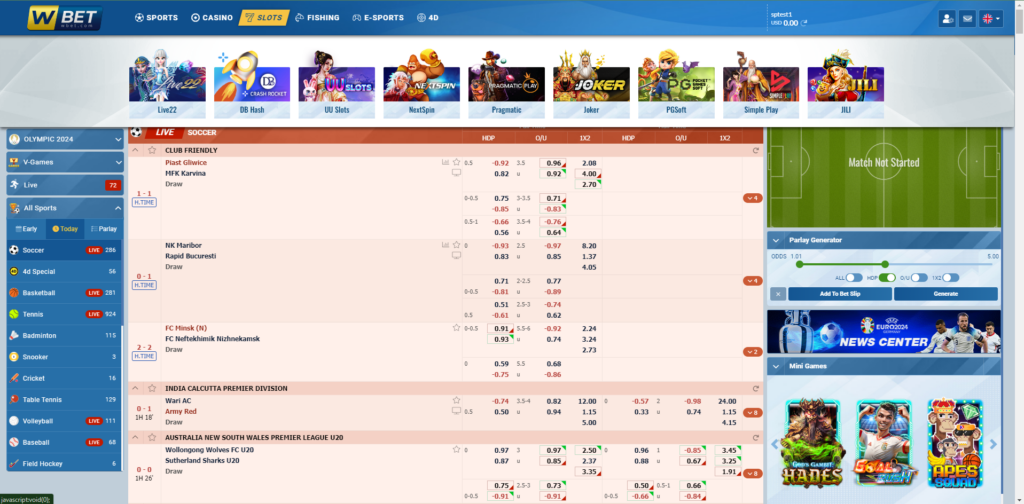Open the E-SPORTS menu

[x=377, y=18]
